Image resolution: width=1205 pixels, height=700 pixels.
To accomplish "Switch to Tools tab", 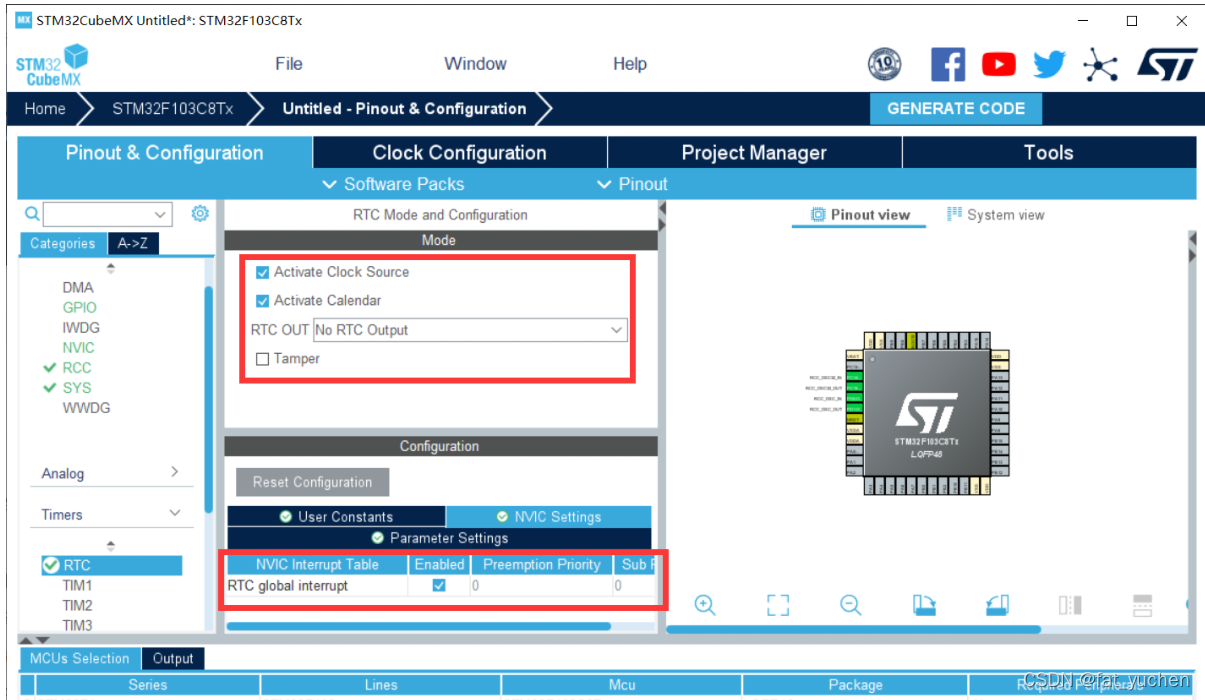I will point(1049,153).
